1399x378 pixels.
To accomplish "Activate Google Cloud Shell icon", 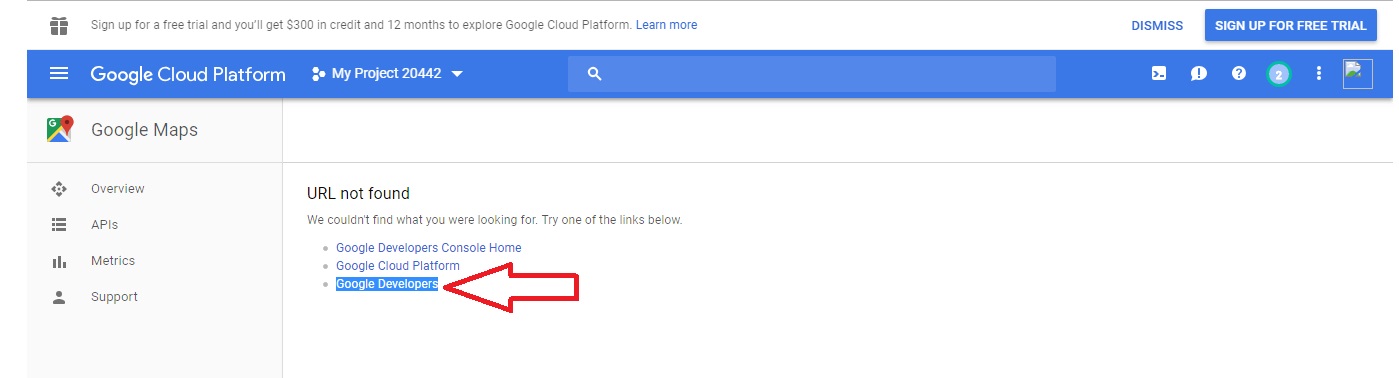I will coord(1159,74).
